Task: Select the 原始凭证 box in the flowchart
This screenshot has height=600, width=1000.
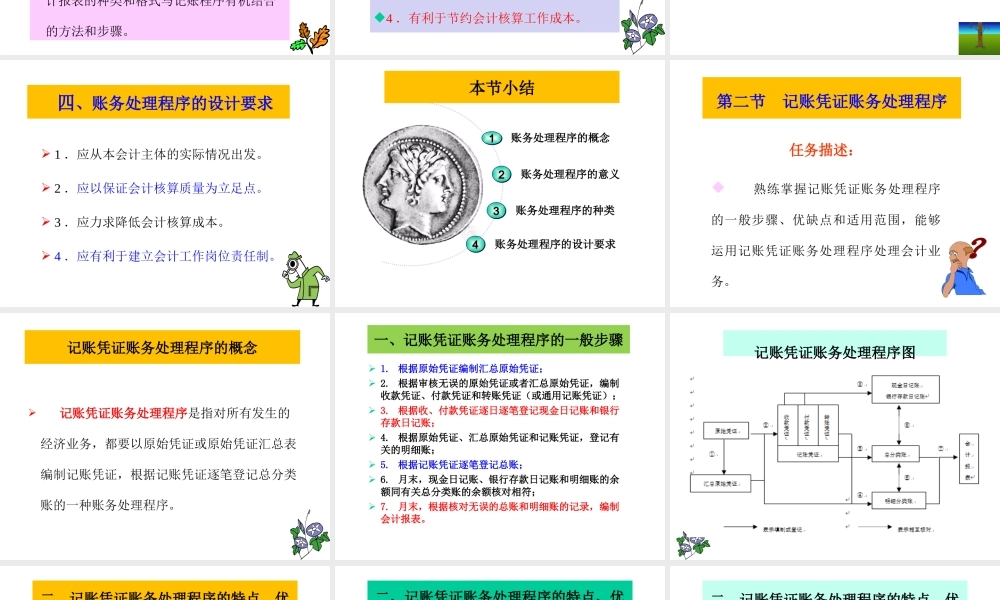Action: 726,430
